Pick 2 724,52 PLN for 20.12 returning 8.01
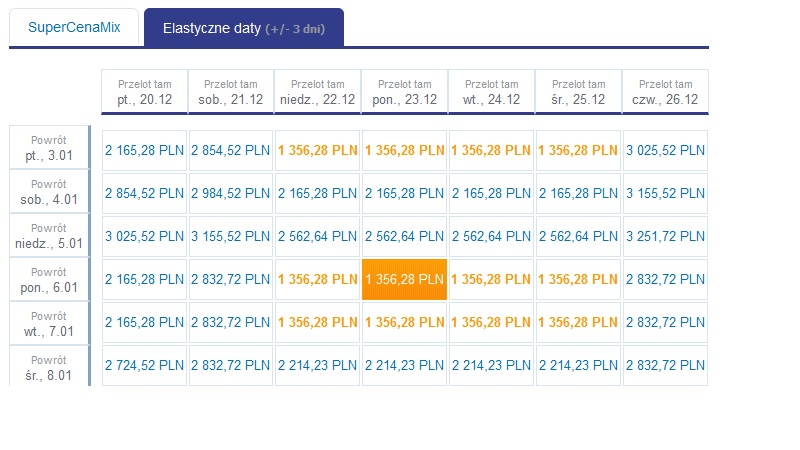 144,365
